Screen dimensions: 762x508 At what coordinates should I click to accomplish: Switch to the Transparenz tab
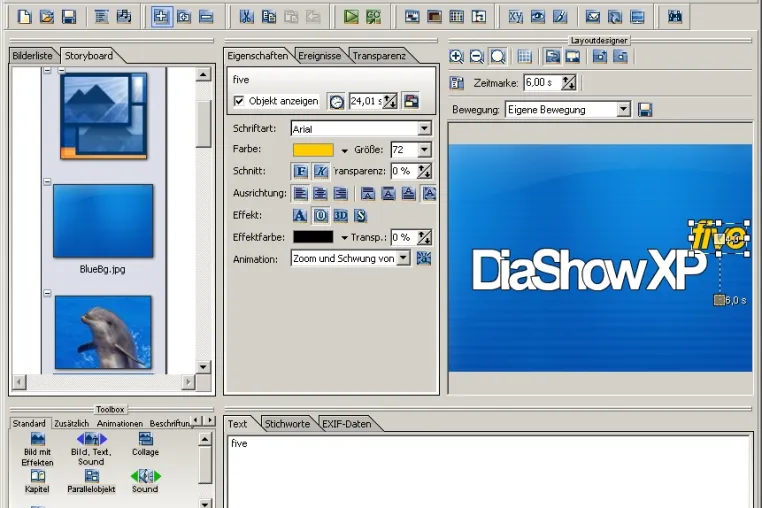pyautogui.click(x=379, y=56)
